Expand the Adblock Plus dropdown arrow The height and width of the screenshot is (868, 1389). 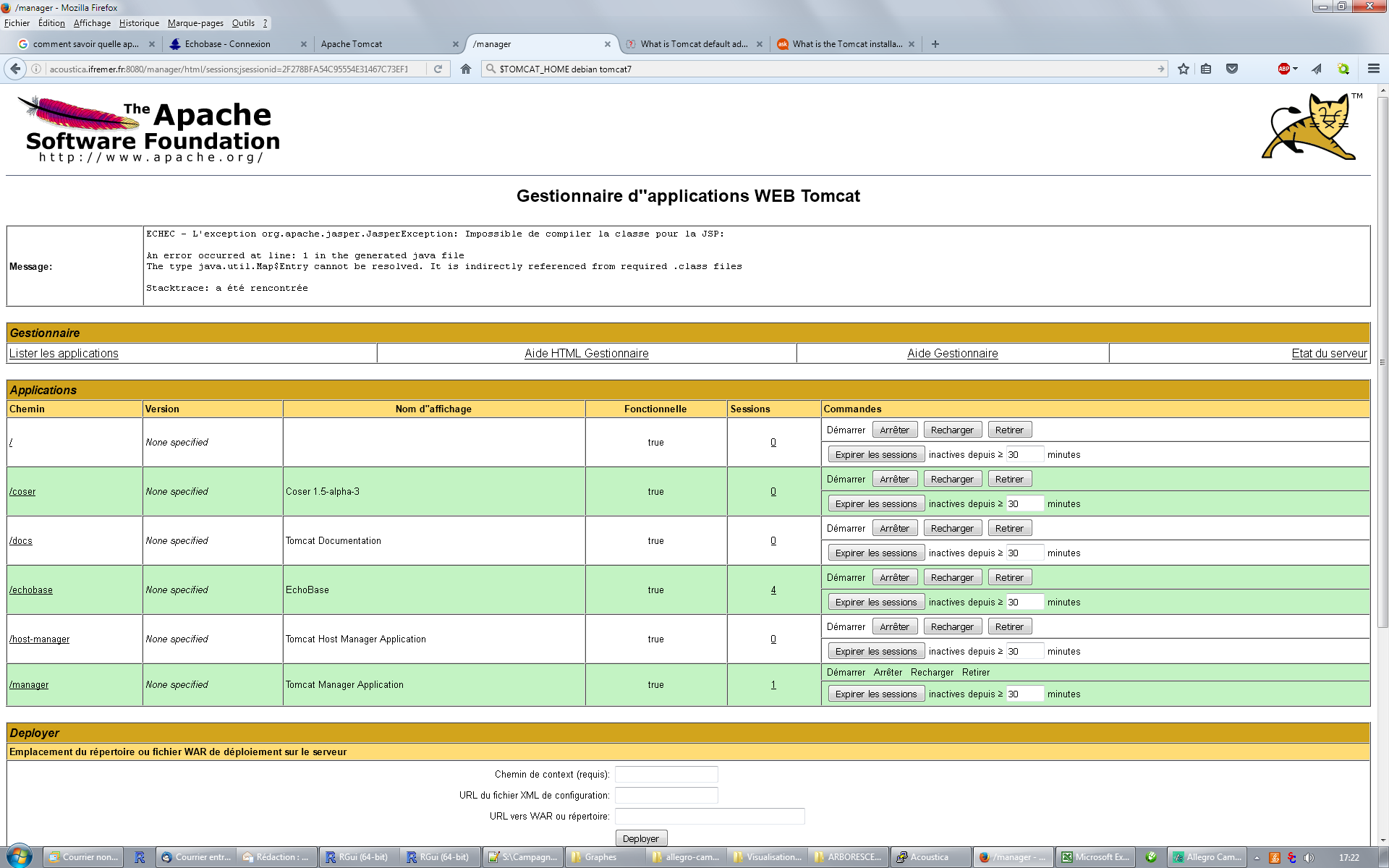pos(1295,69)
